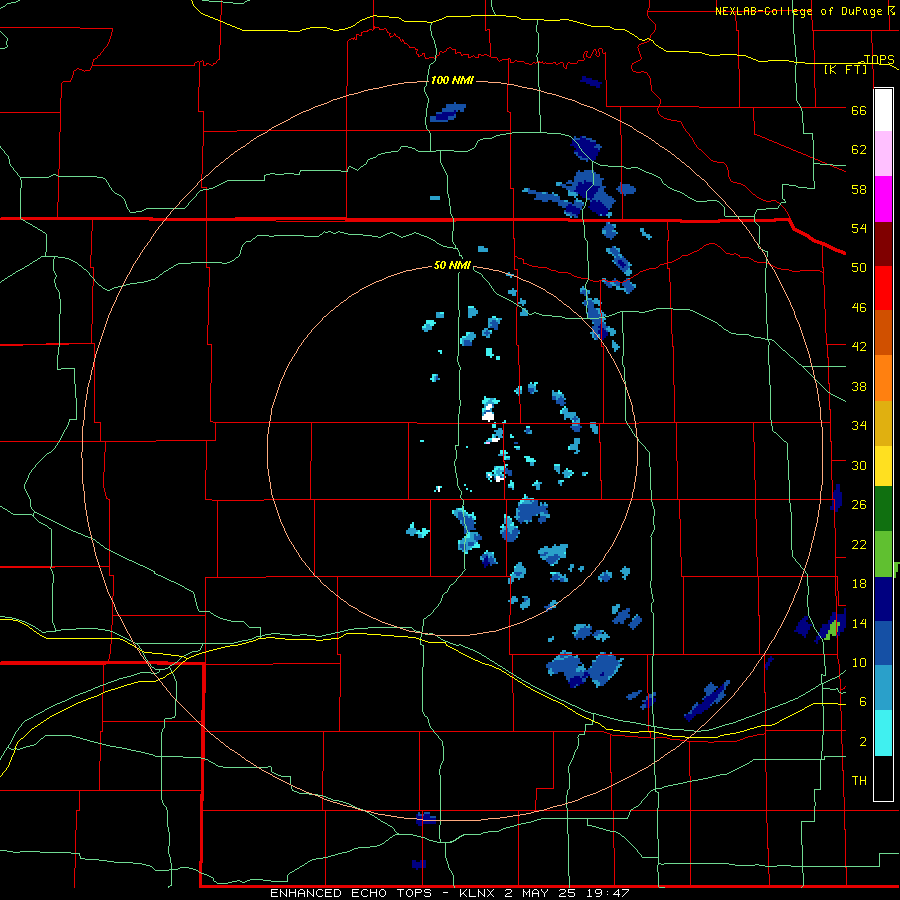Select the bright orange legend swatch
Viewport: 900px width, 900px height.
point(883,378)
